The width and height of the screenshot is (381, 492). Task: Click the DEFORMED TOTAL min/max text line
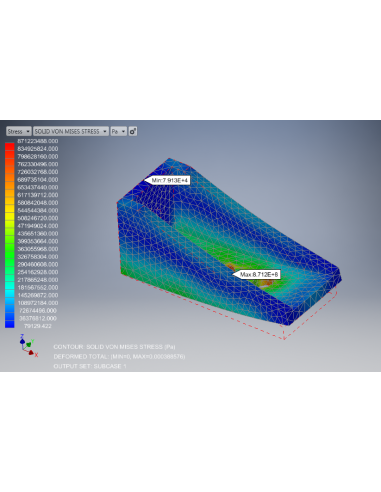(x=119, y=357)
